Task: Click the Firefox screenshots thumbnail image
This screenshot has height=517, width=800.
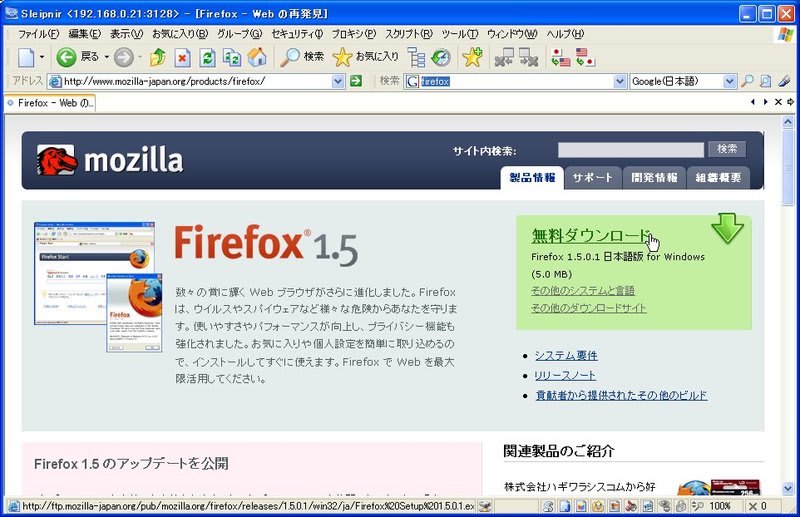Action: tap(98, 287)
